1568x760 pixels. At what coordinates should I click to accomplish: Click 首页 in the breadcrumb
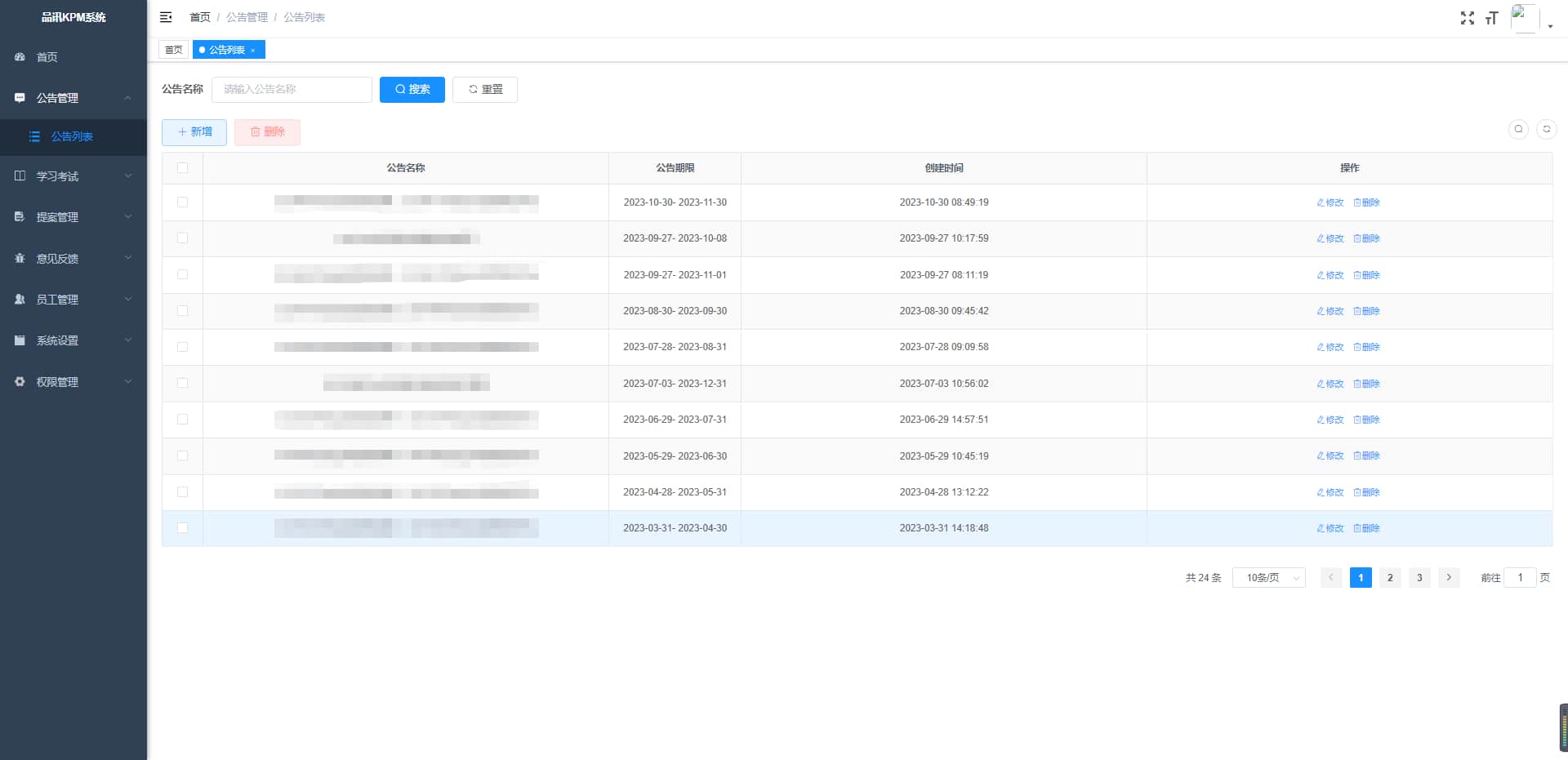200,17
